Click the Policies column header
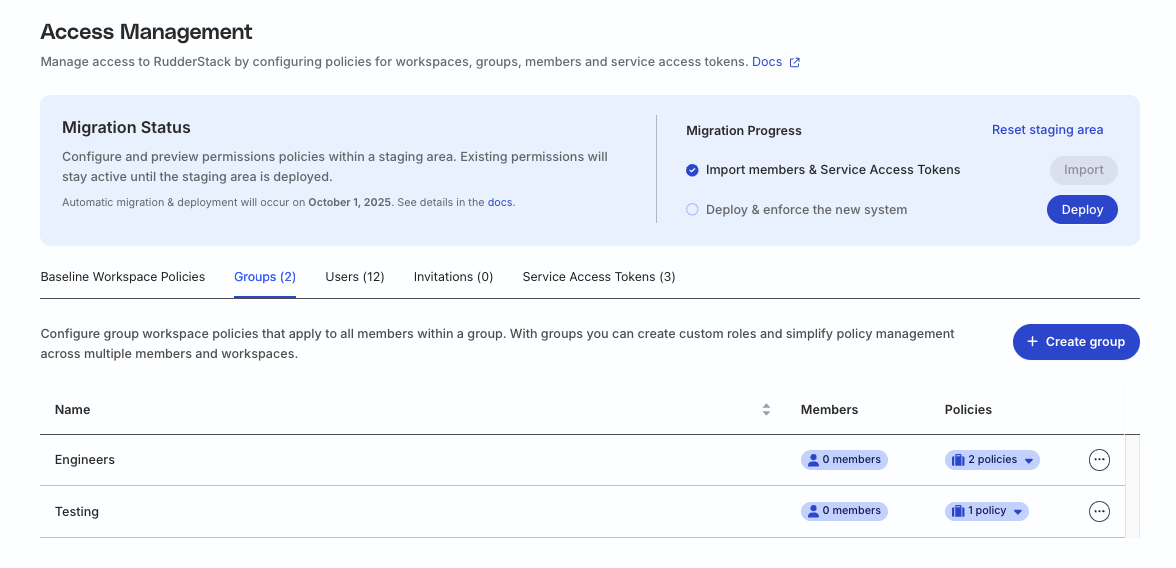This screenshot has height=568, width=1176. pyautogui.click(x=968, y=410)
